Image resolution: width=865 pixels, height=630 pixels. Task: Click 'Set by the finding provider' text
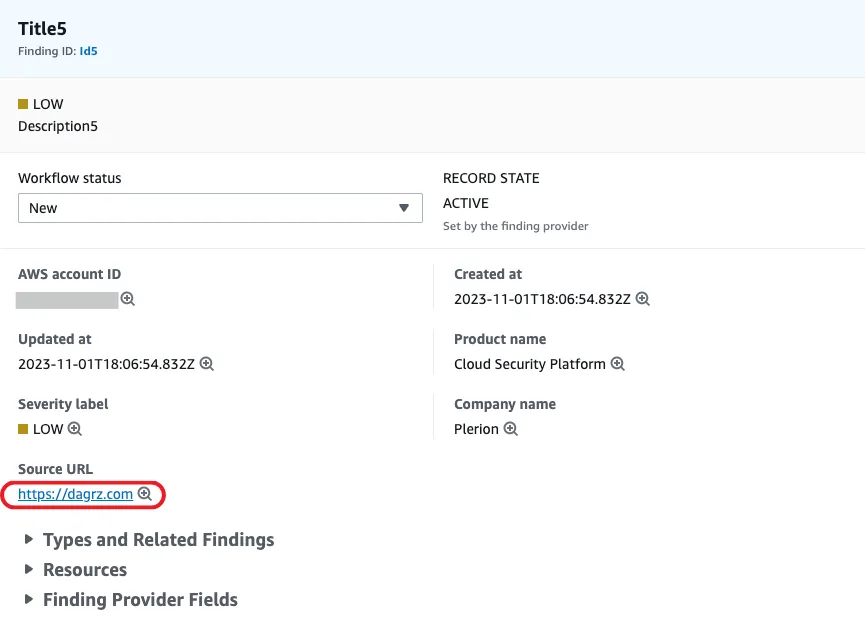point(516,226)
